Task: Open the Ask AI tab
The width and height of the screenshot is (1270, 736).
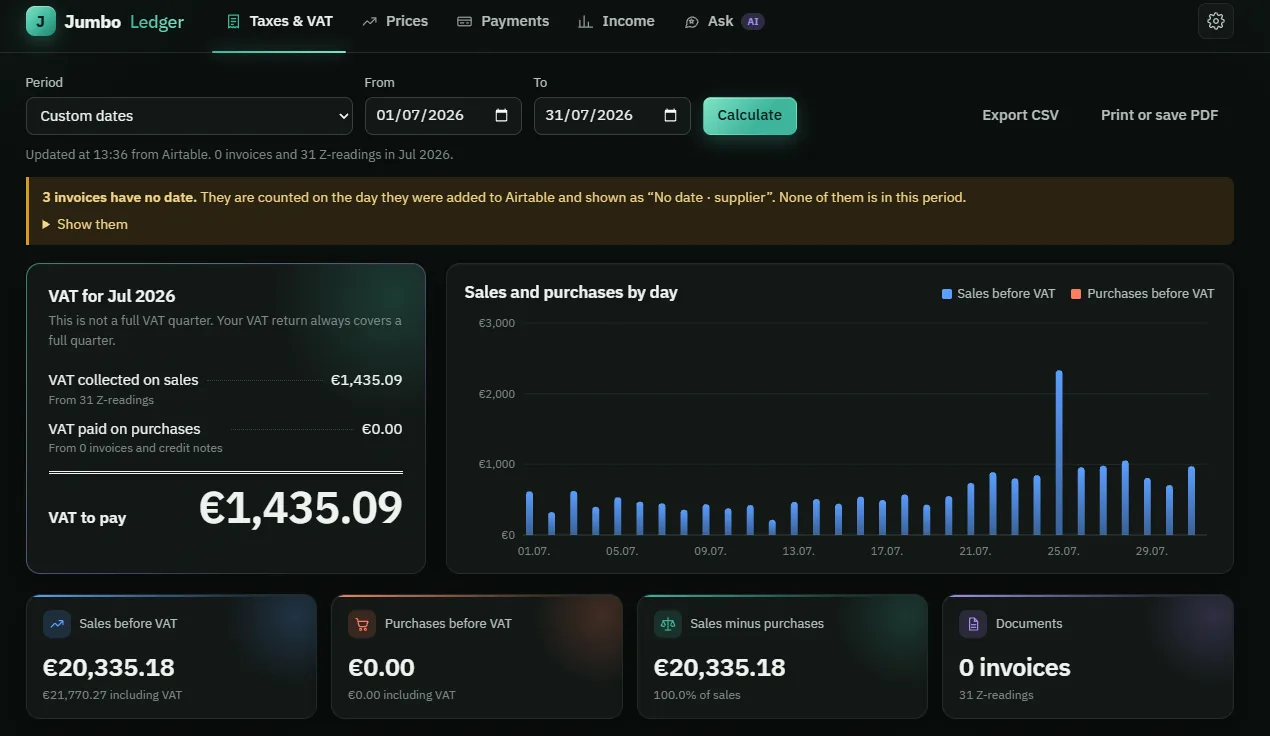Action: click(x=724, y=21)
